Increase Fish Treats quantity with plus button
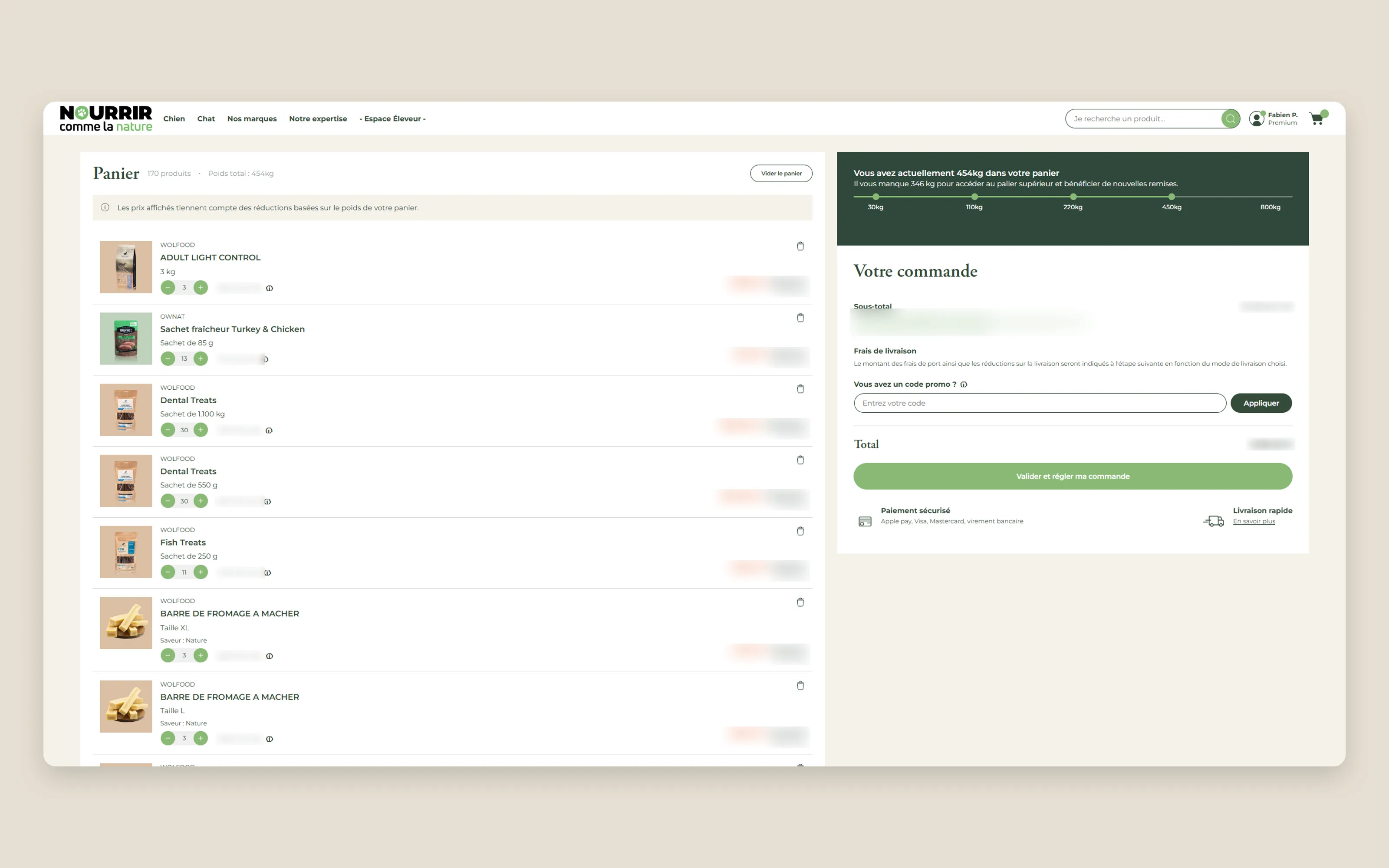Screen dimensions: 1389x868 (200, 572)
